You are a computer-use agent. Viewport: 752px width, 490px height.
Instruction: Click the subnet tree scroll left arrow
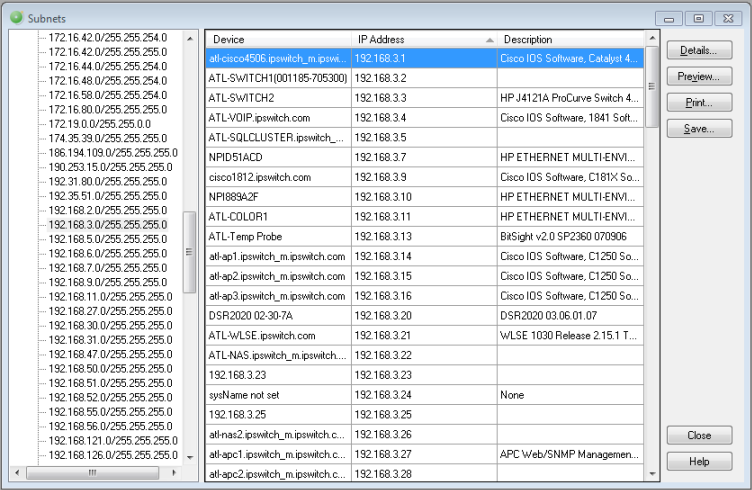pyautogui.click(x=17, y=473)
